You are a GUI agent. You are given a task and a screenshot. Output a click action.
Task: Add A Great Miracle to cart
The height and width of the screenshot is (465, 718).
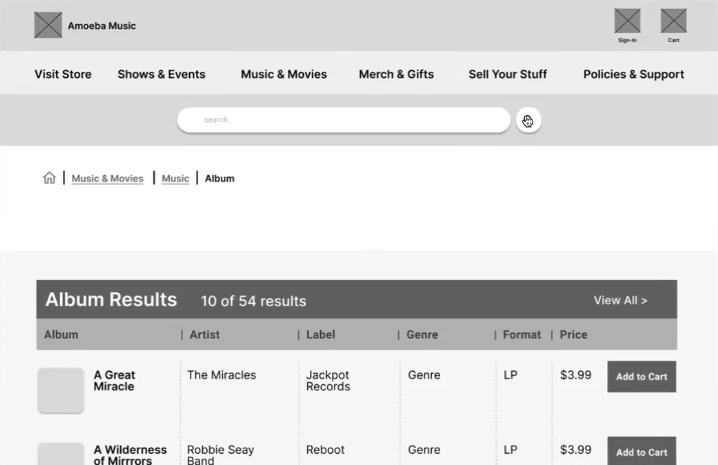(642, 377)
